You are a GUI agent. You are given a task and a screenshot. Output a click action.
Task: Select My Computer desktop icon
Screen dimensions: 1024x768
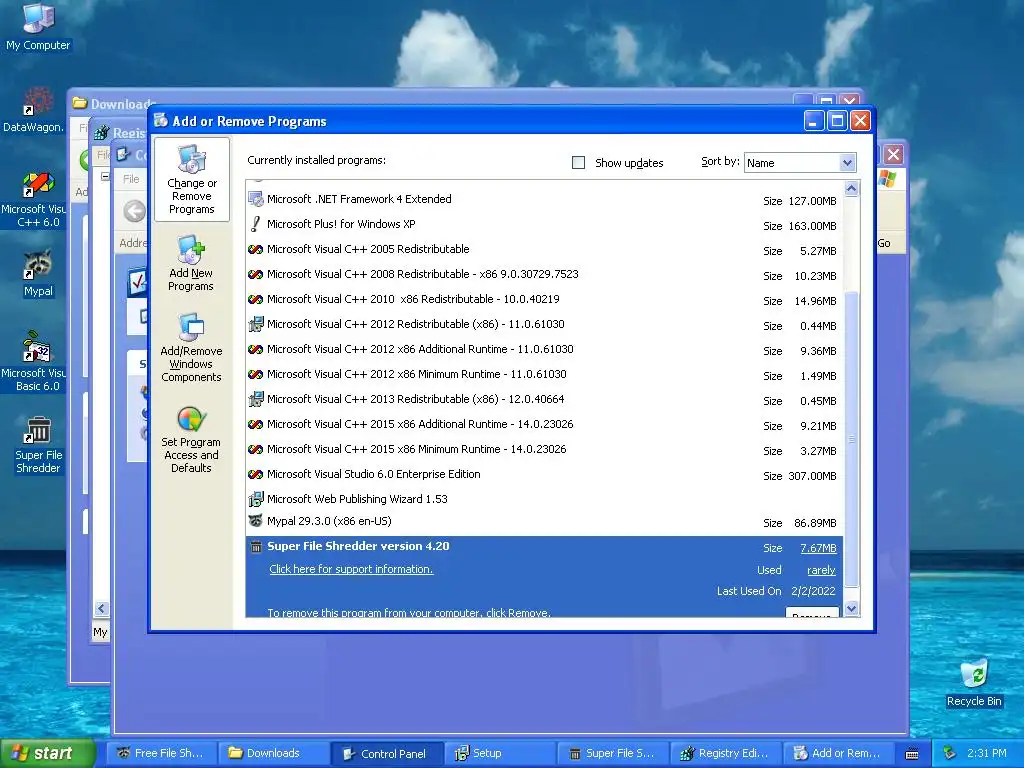(x=38, y=18)
